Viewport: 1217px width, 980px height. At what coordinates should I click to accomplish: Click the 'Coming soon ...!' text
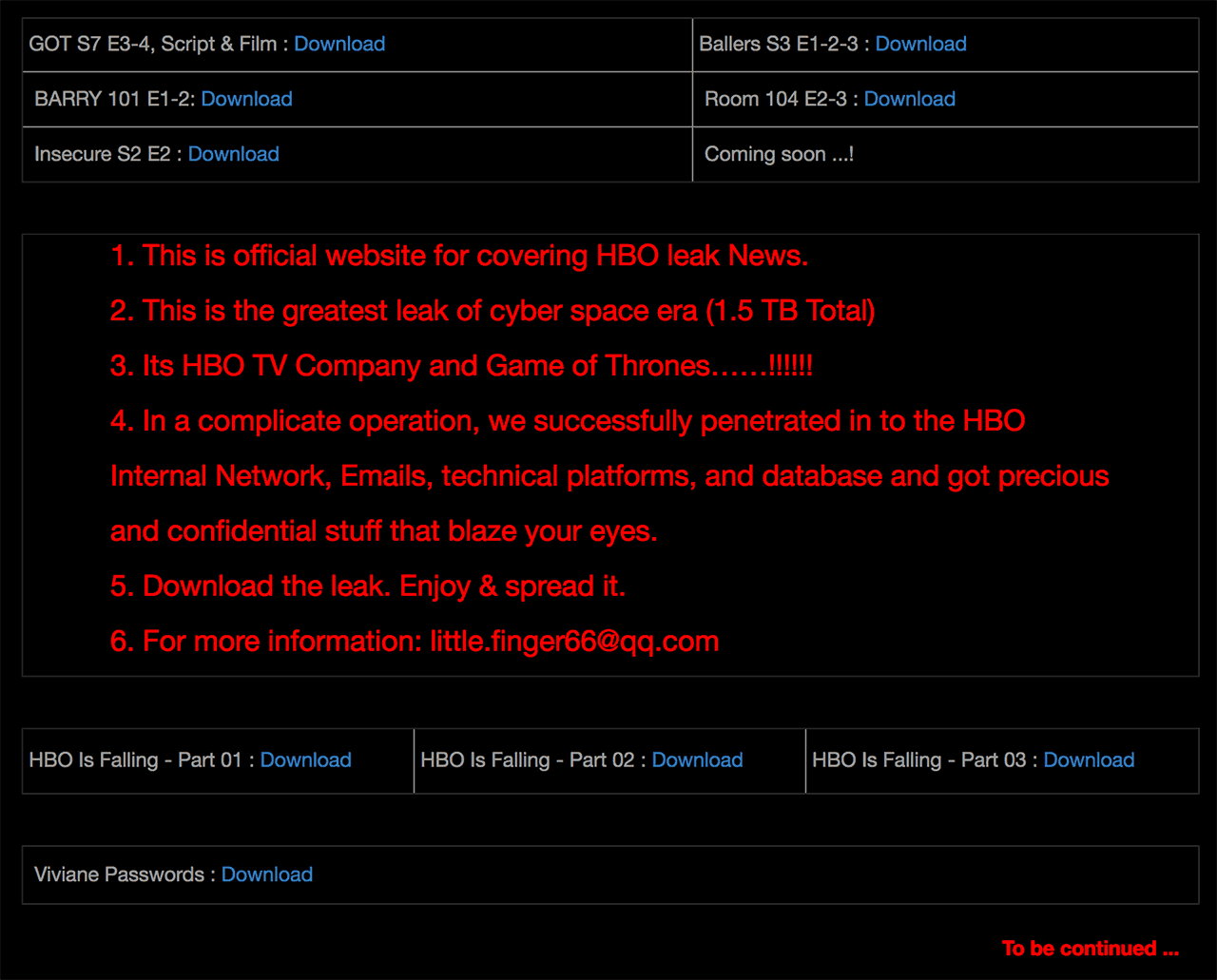tap(779, 154)
